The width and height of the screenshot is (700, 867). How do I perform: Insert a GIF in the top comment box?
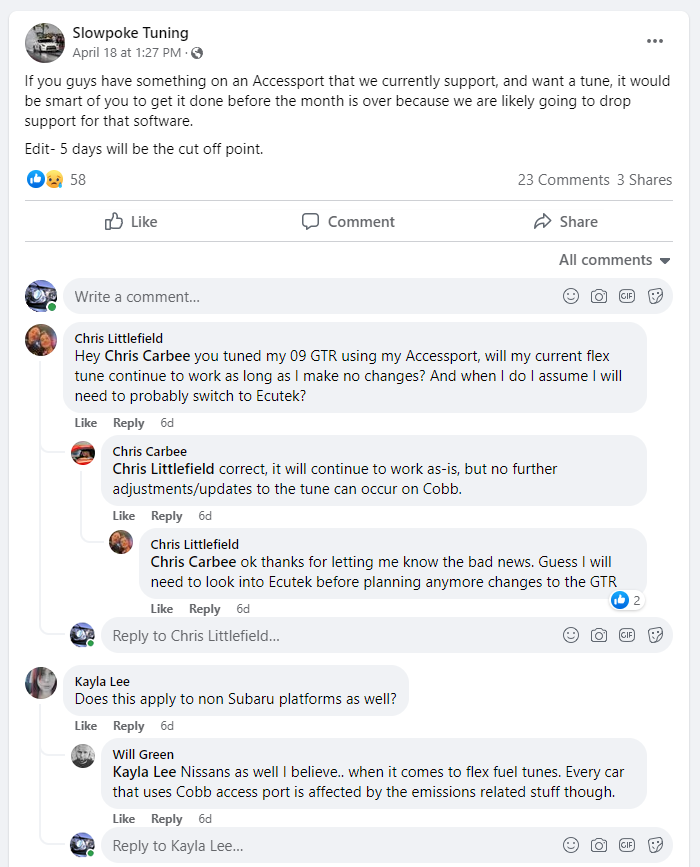point(627,296)
